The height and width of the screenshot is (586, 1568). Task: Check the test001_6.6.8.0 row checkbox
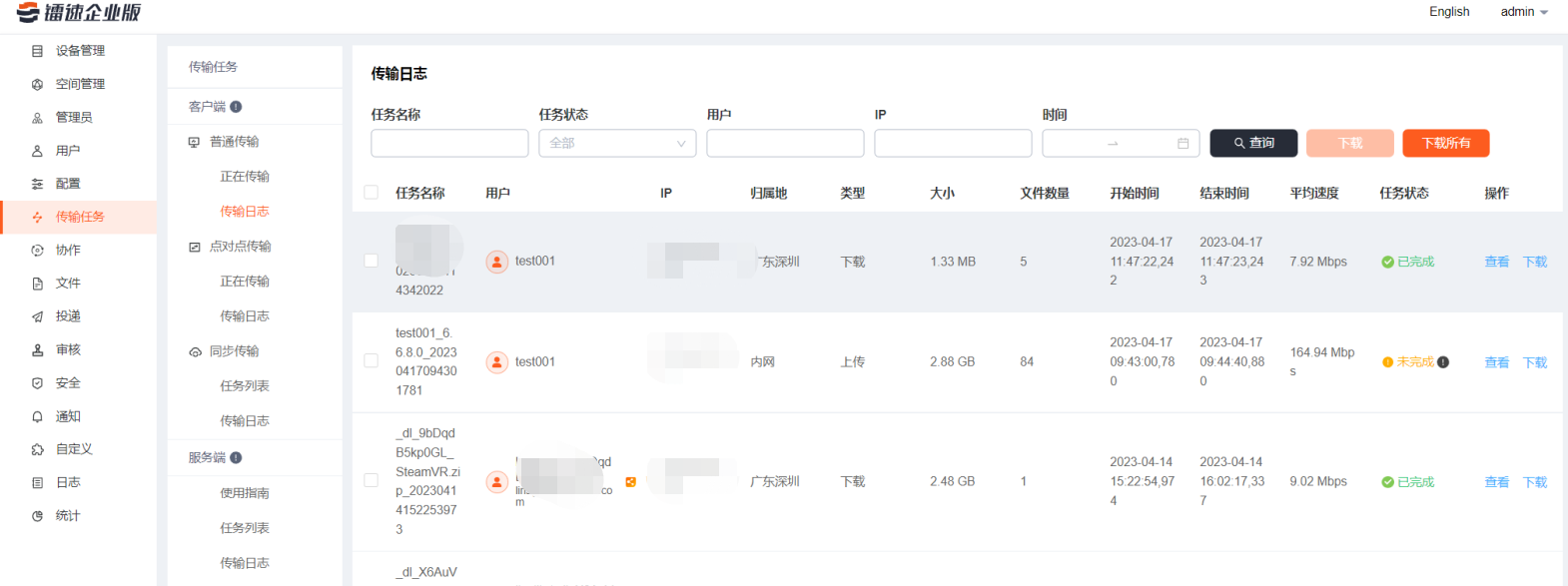point(371,361)
